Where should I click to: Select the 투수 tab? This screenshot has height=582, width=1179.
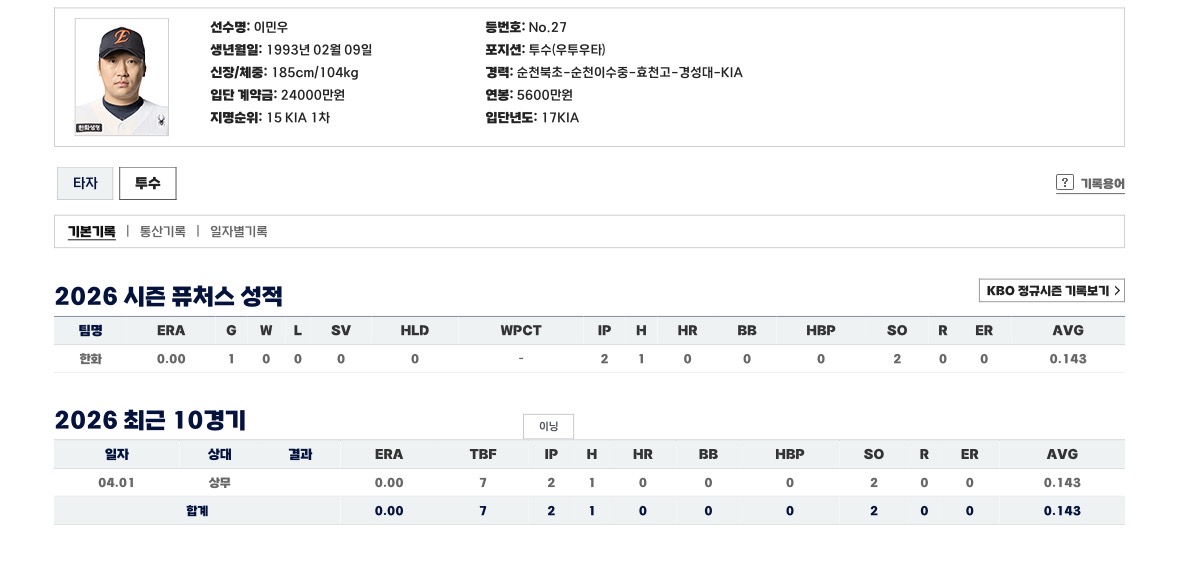pyautogui.click(x=147, y=183)
